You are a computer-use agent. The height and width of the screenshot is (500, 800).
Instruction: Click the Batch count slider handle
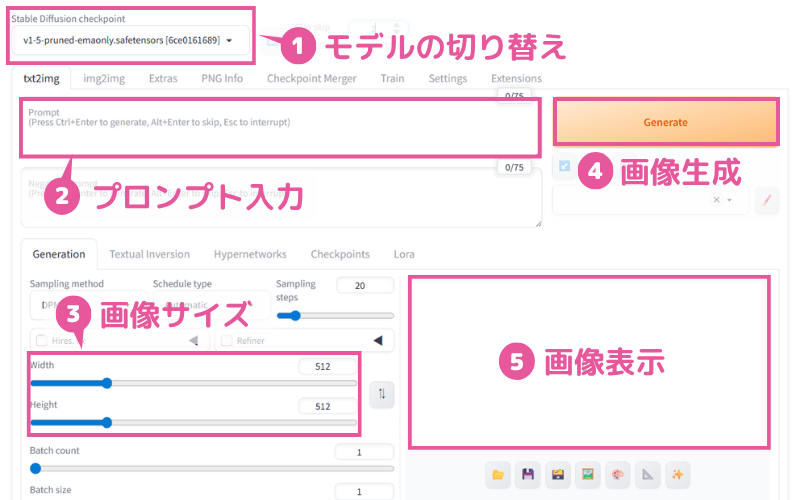(x=35, y=468)
